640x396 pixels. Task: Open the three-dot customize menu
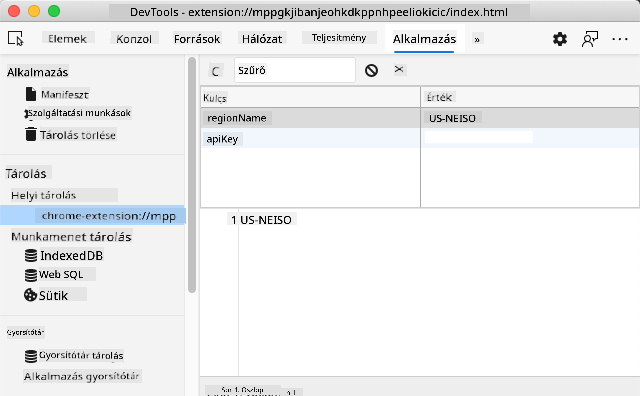[x=620, y=39]
